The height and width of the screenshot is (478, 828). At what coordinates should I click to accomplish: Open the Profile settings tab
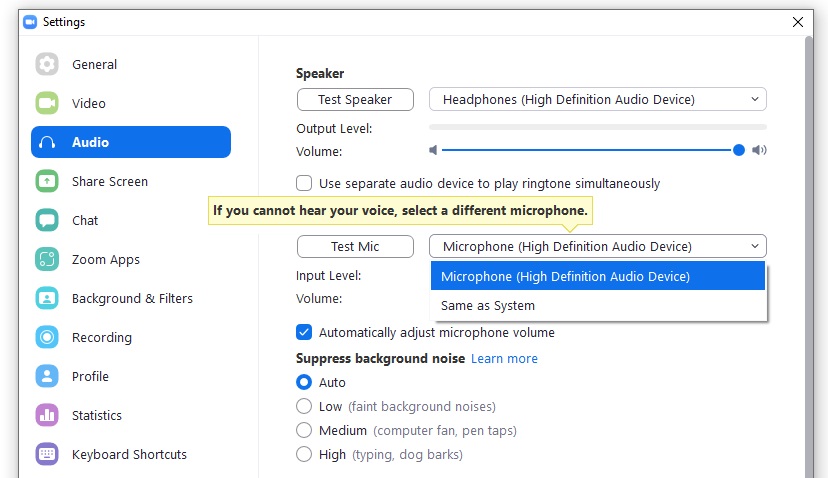[x=90, y=377]
